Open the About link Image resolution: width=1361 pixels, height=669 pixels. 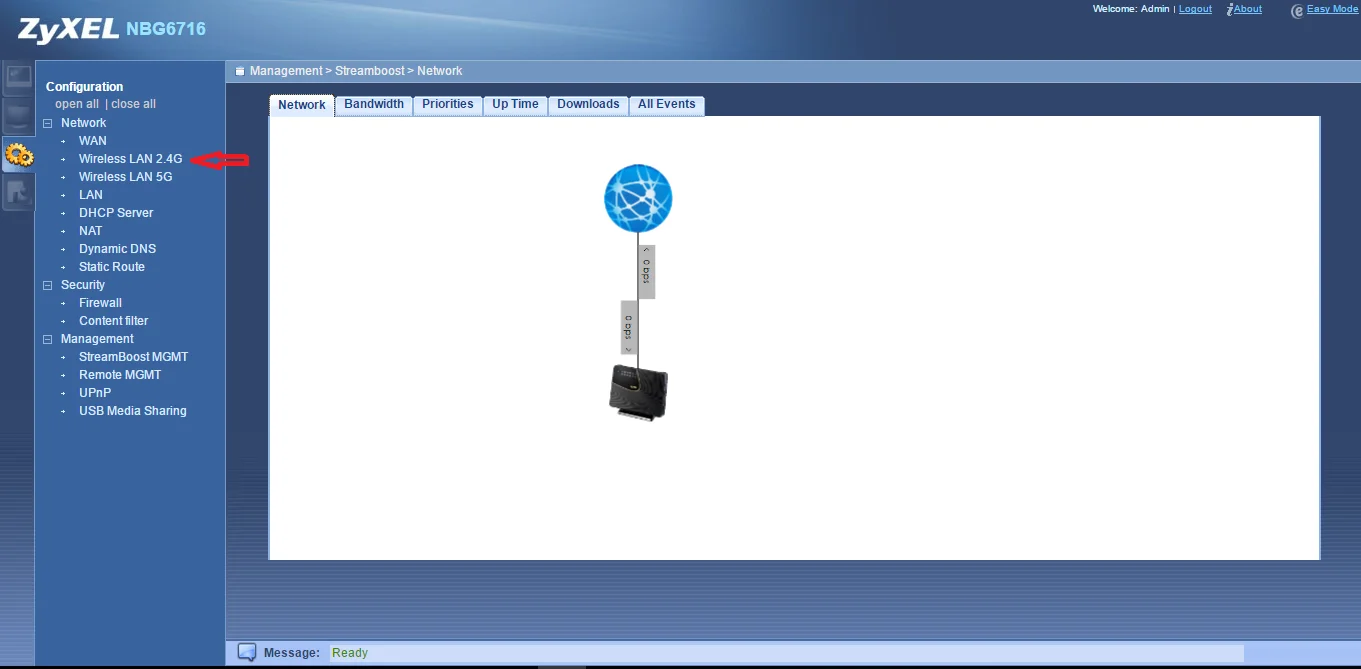coord(1247,9)
